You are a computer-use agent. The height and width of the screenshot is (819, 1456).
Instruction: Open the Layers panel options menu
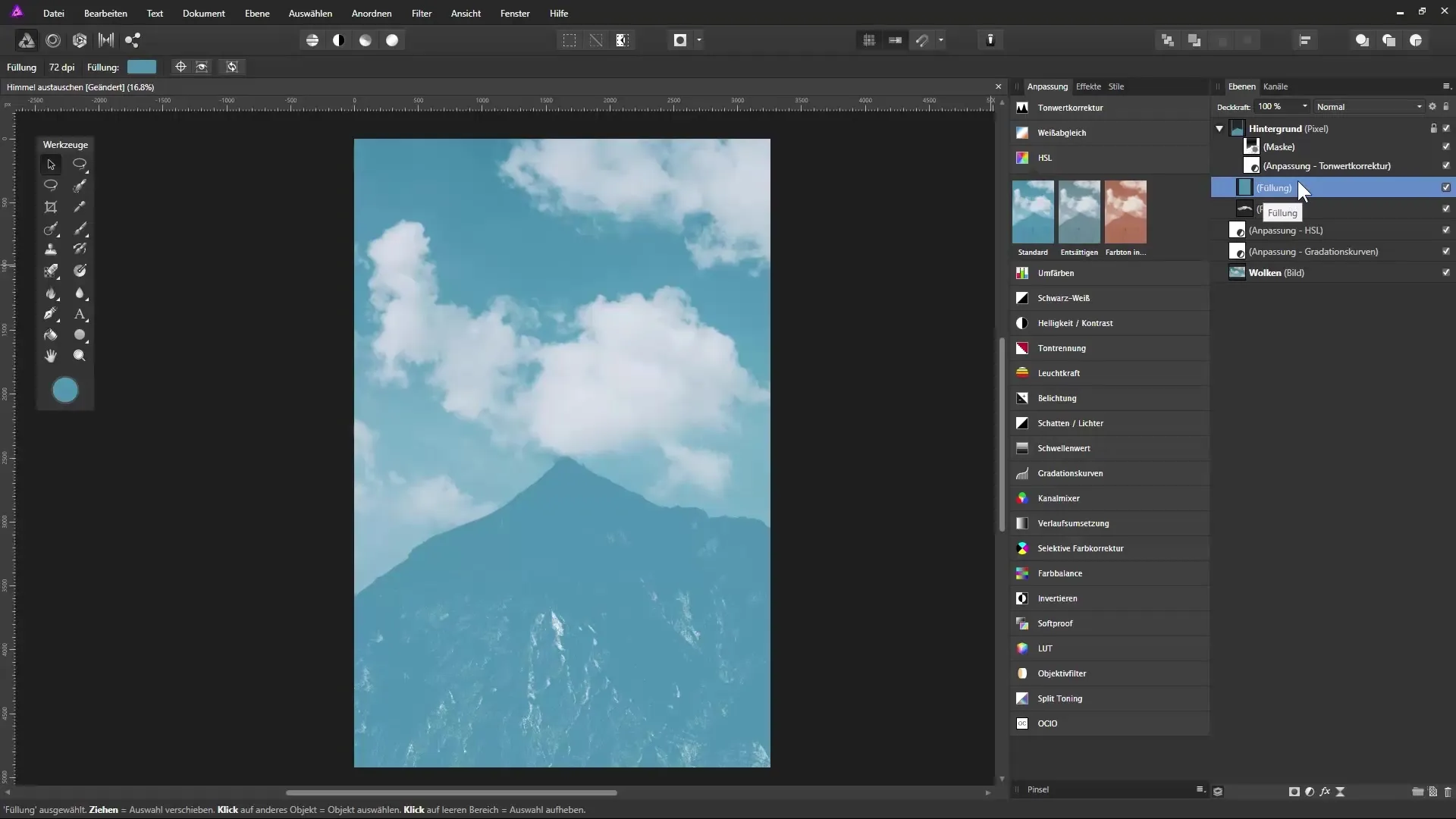(1446, 86)
